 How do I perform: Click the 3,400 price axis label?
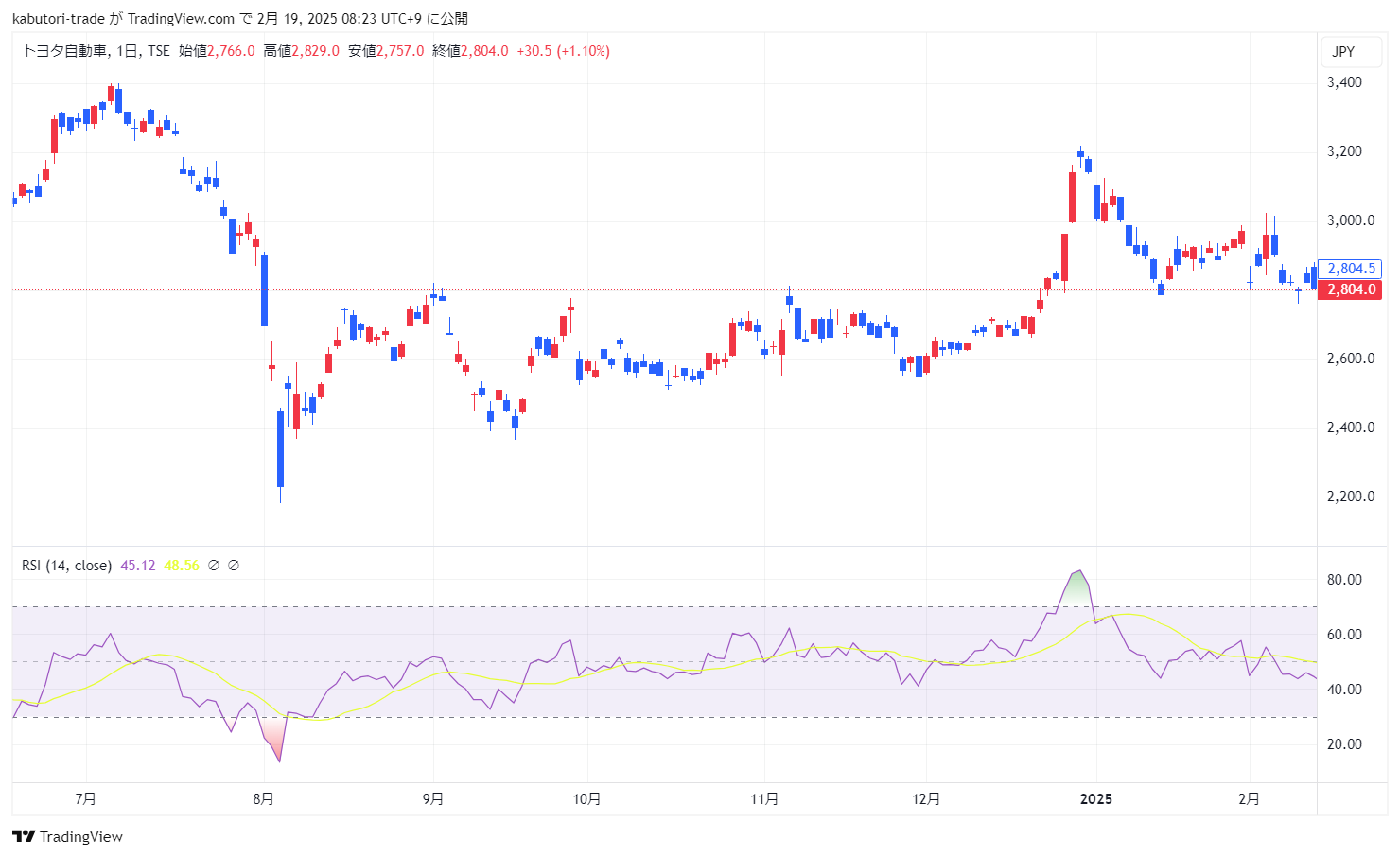point(1344,82)
